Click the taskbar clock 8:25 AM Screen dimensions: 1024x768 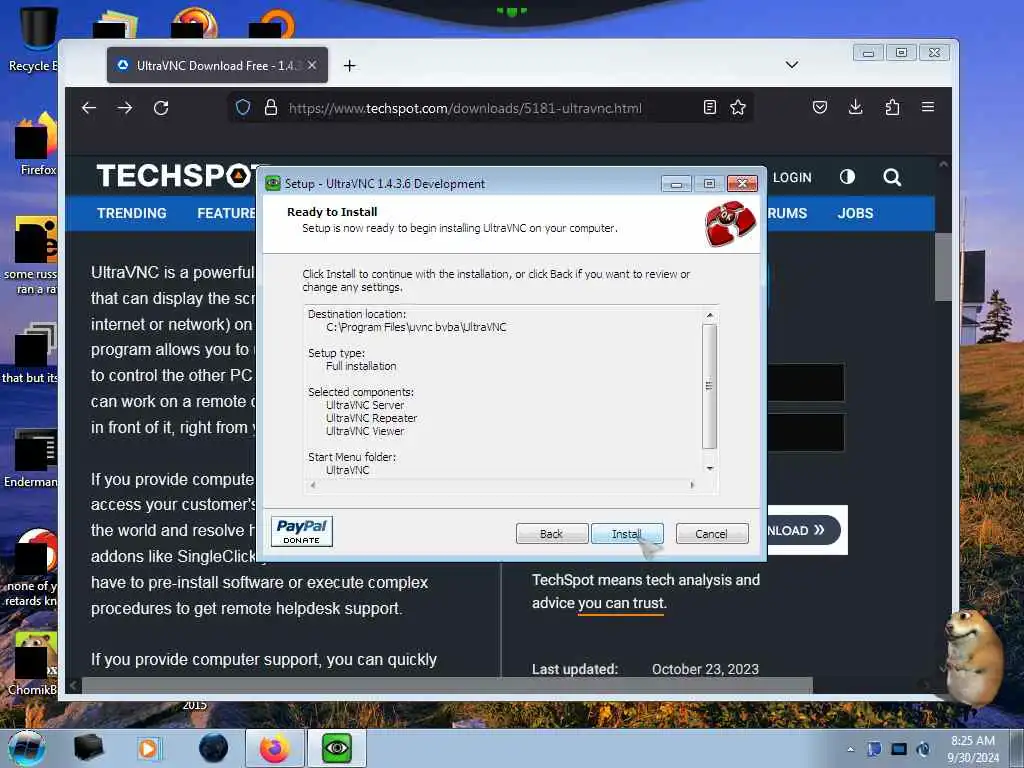coord(973,741)
